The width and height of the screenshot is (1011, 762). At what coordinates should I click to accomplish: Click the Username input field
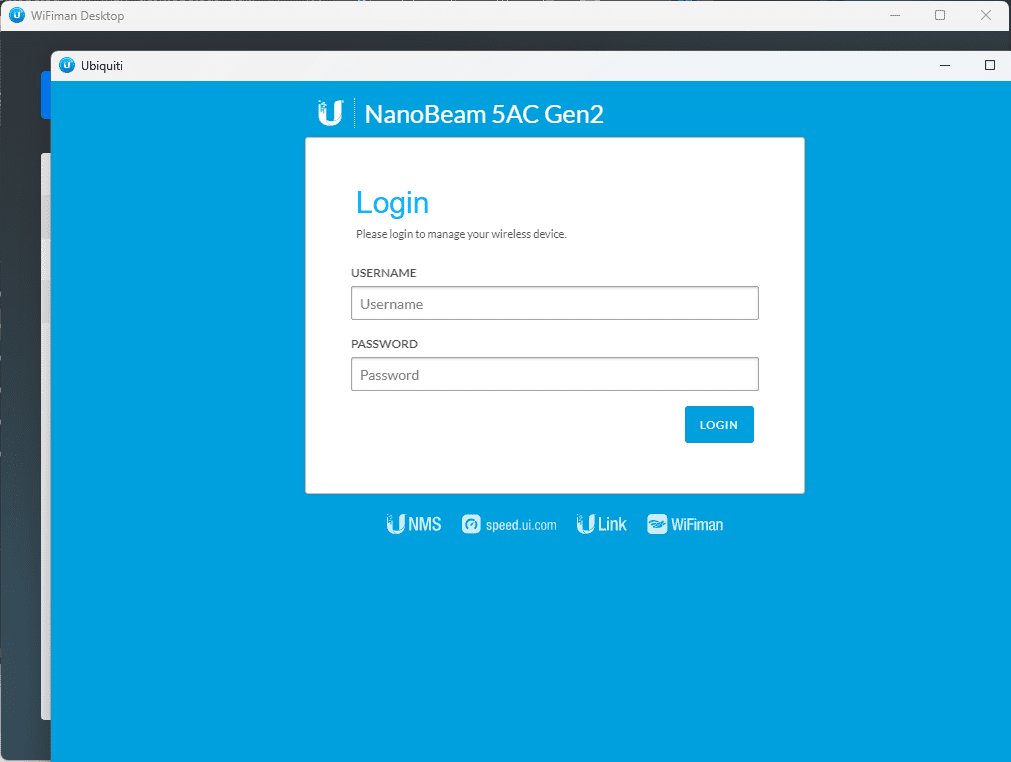pos(555,303)
